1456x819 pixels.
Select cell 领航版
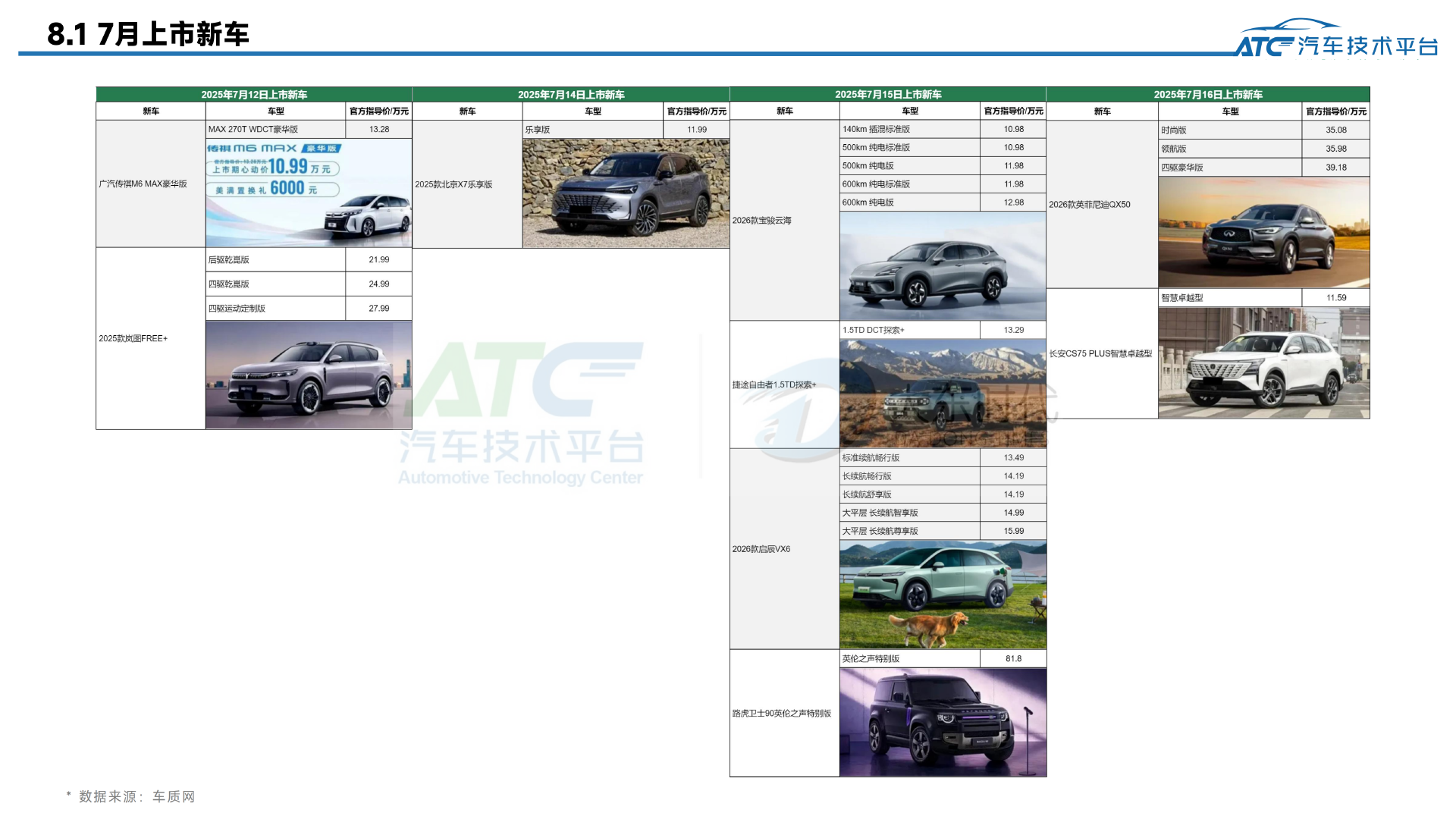[1230, 149]
